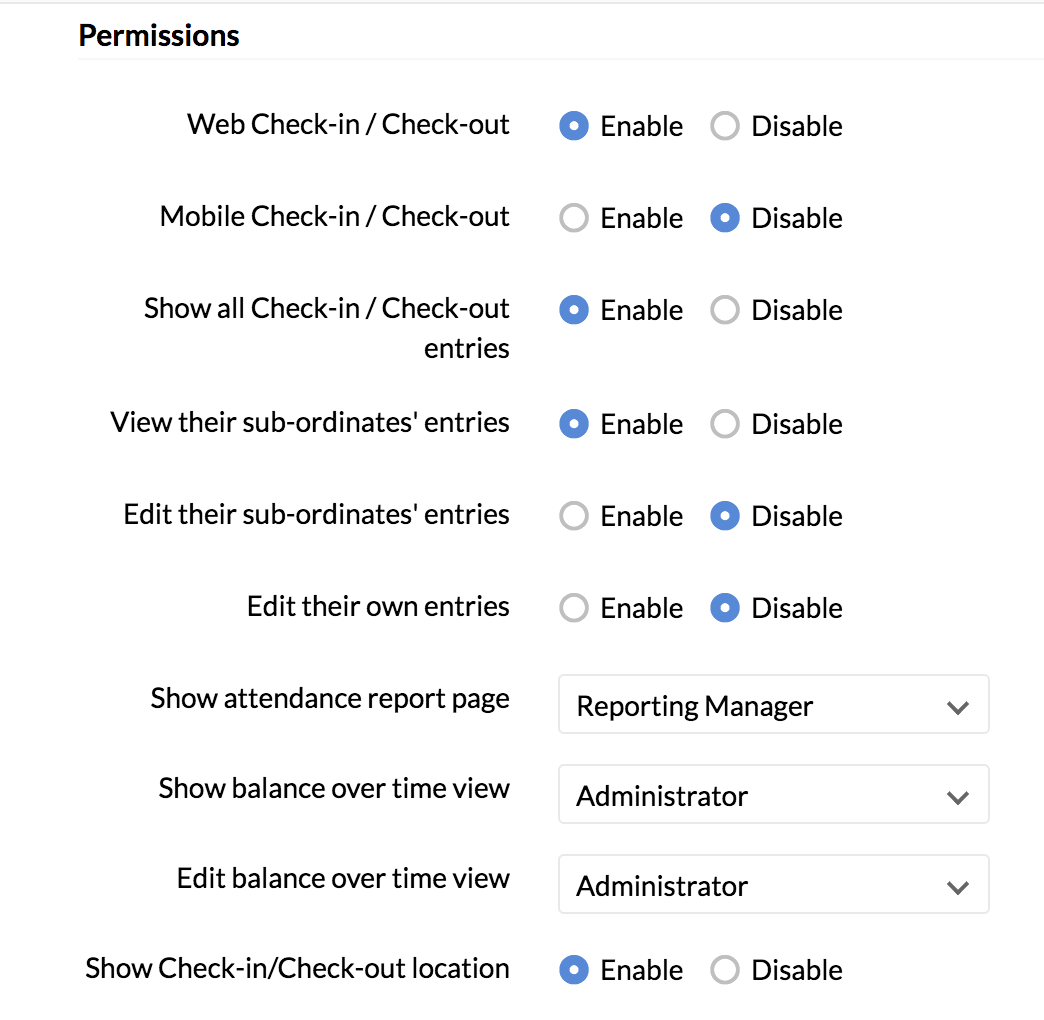
Task: Disable Web Check-in / Check-out
Action: [x=725, y=126]
